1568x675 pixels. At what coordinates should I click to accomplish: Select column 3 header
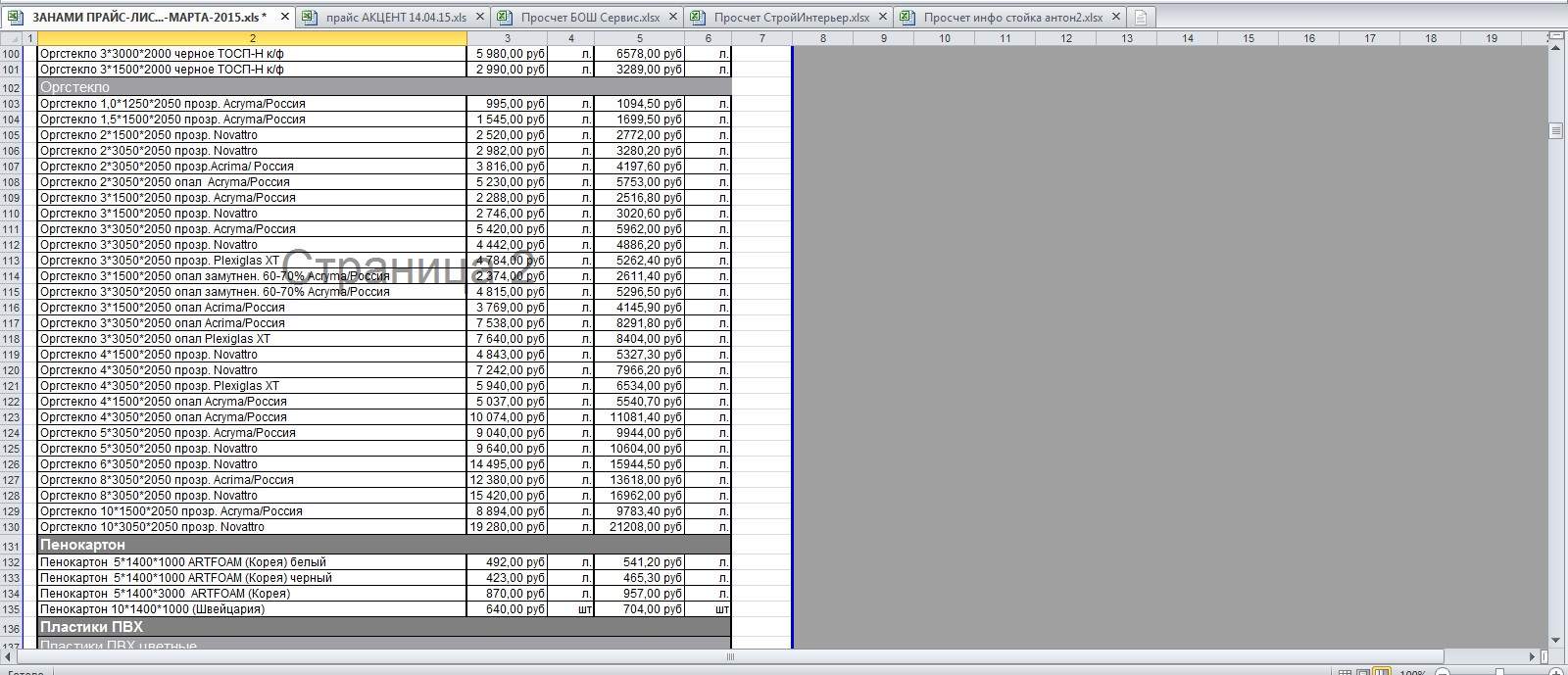(507, 38)
